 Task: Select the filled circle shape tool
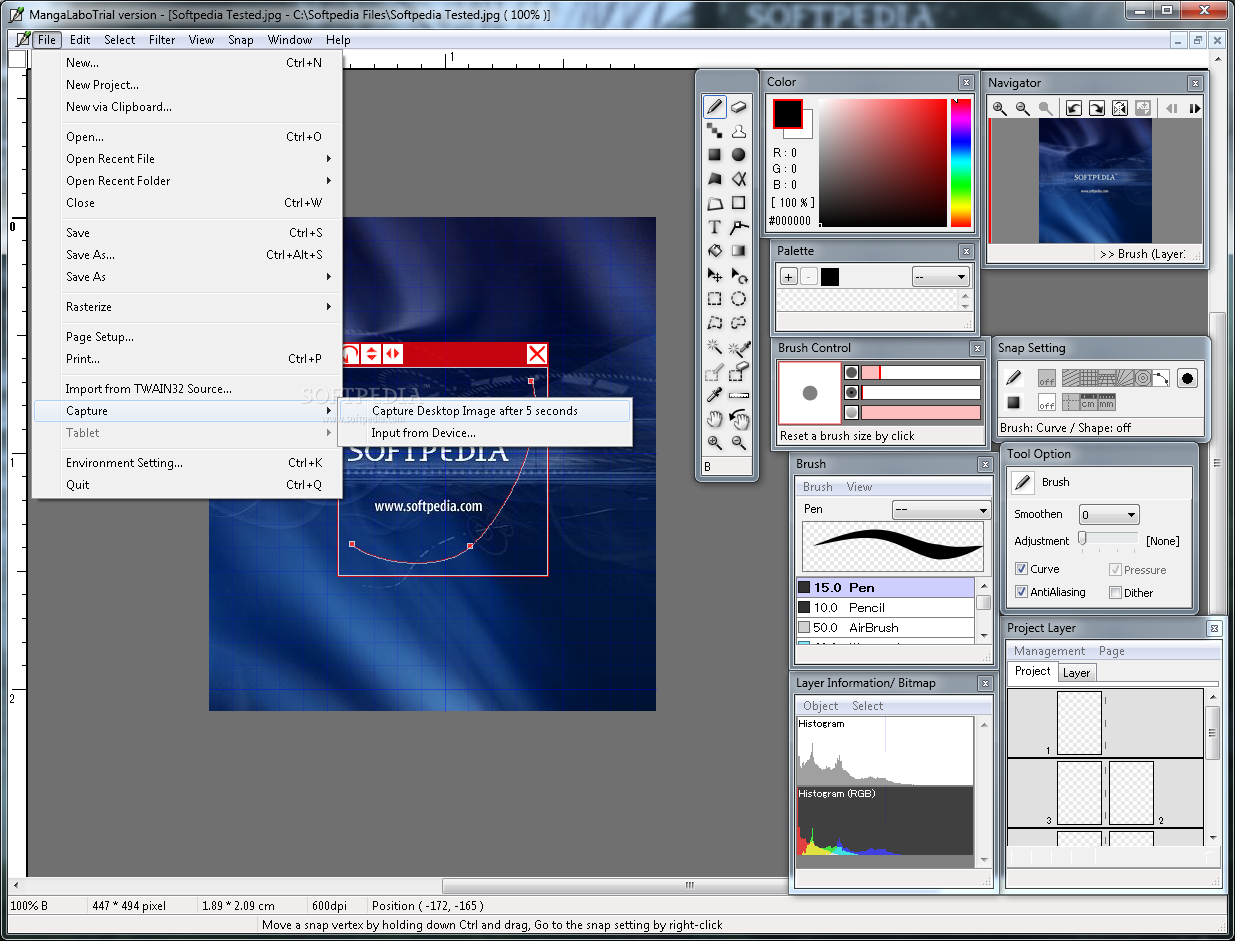(738, 155)
